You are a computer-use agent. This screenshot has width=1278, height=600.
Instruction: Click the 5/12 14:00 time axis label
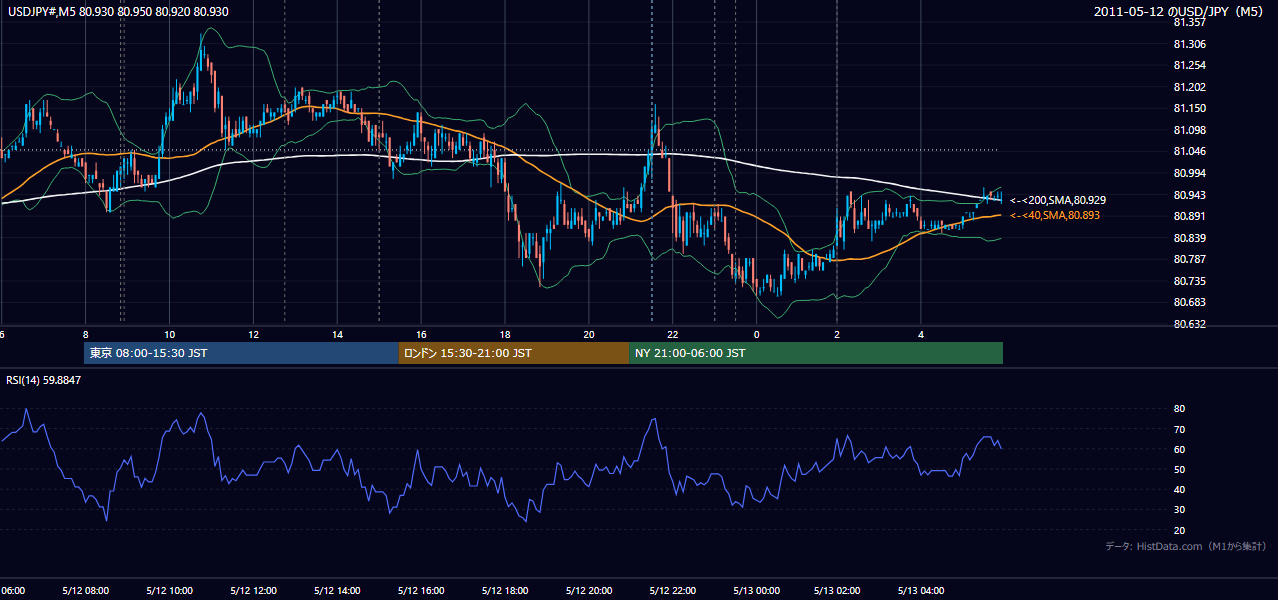[x=337, y=590]
